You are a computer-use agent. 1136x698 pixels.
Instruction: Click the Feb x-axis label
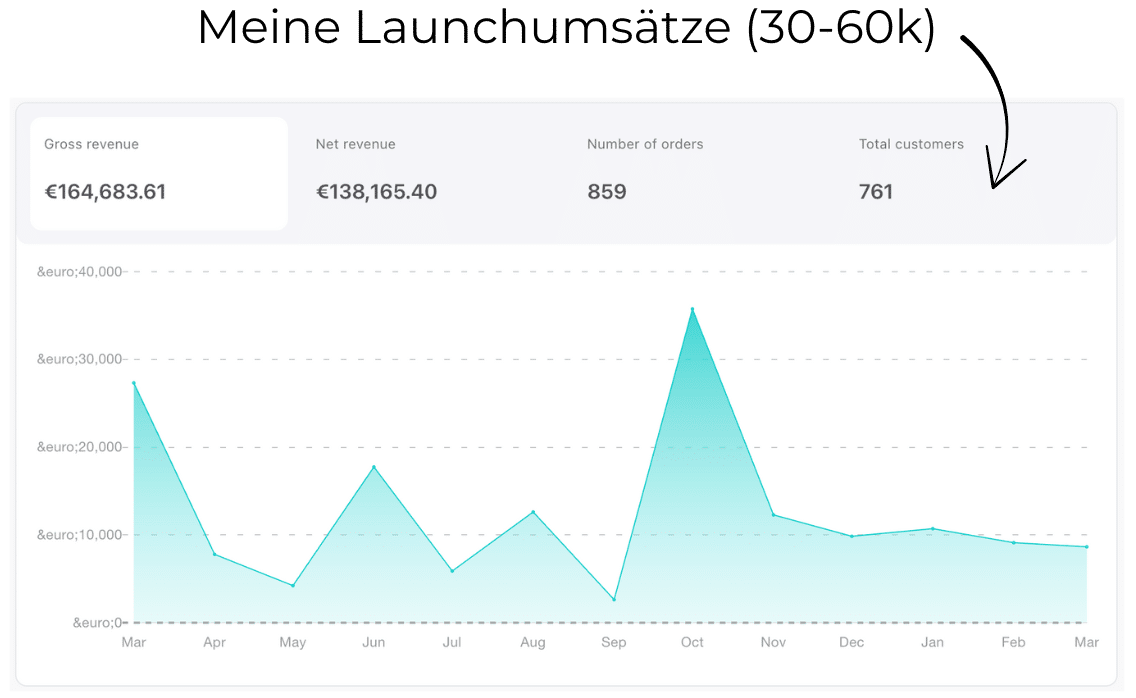click(1013, 642)
